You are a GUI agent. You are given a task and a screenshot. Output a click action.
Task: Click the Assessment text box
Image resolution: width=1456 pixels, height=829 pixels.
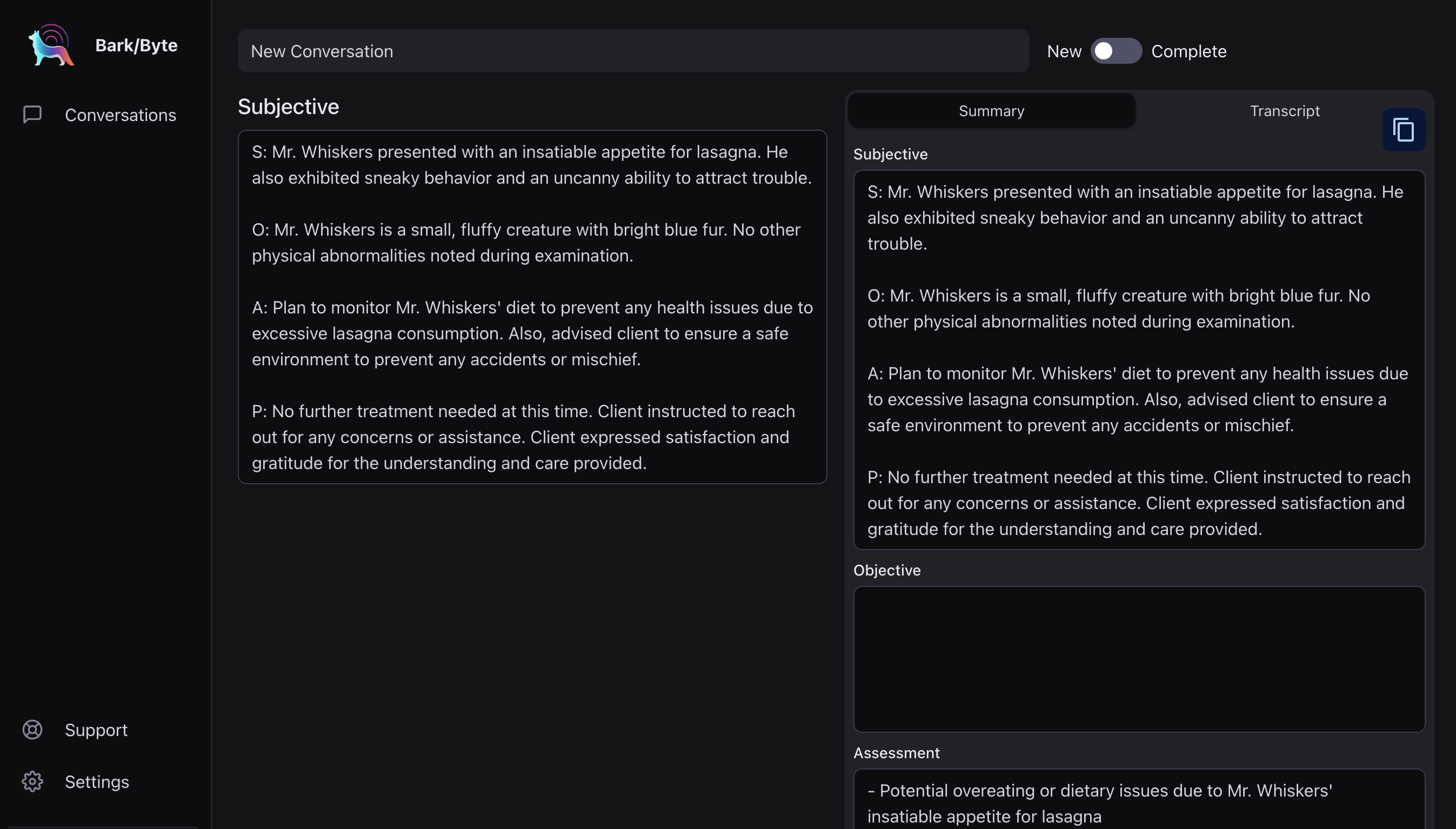point(1139,799)
